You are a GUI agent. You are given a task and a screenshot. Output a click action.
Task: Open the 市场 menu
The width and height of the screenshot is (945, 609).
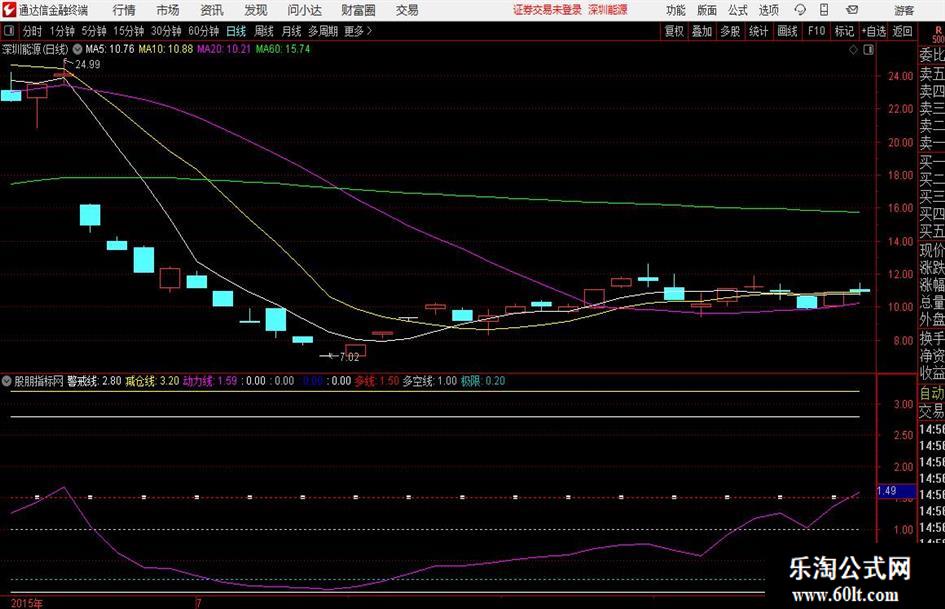tap(168, 10)
